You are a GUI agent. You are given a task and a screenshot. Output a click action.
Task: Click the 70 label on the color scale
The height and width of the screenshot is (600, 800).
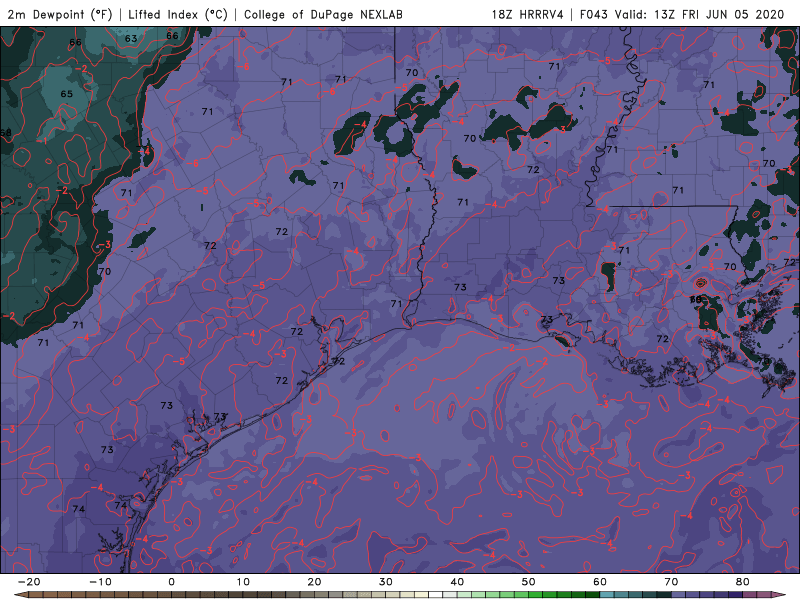click(671, 582)
